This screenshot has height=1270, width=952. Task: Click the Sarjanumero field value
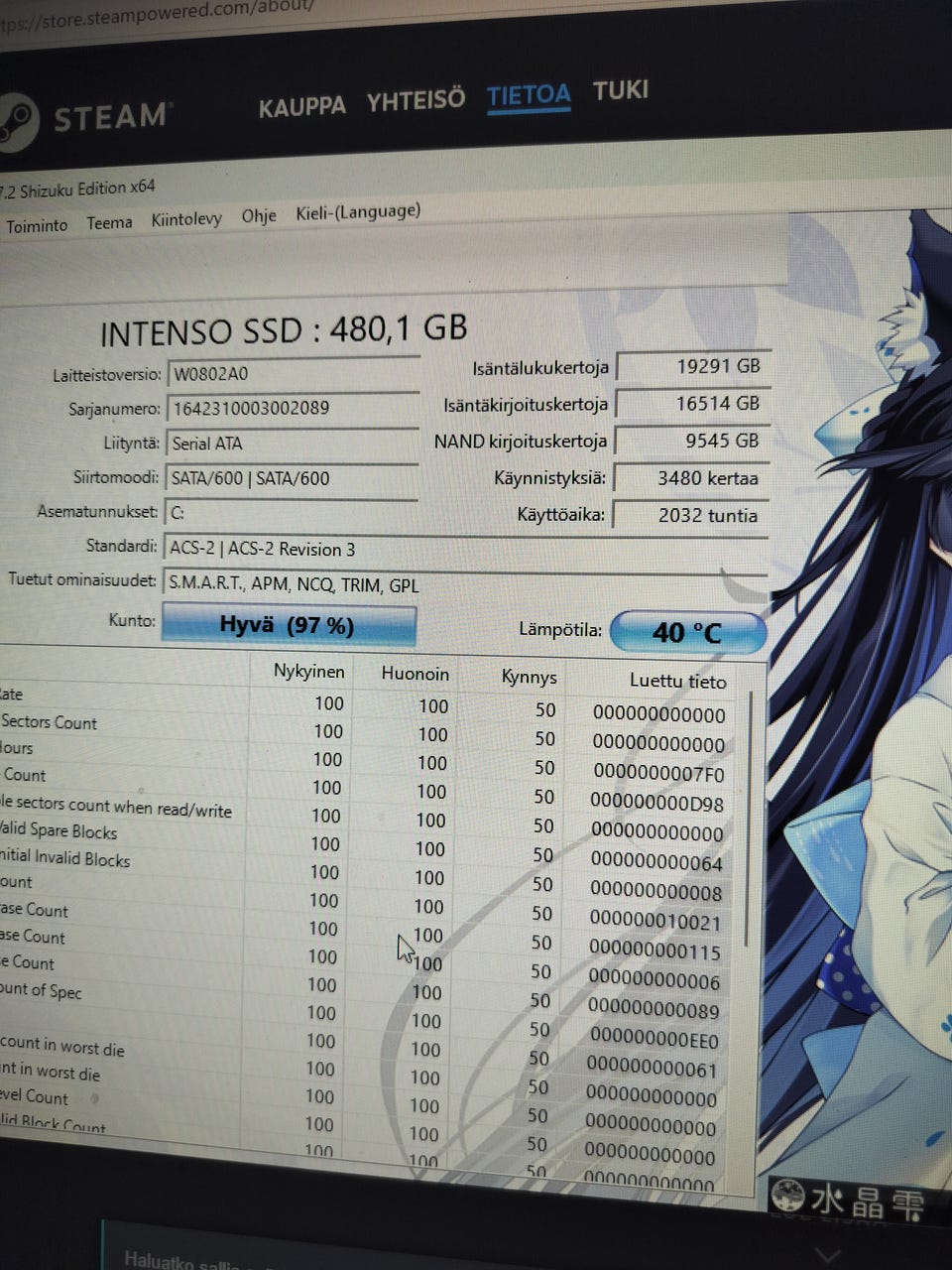[x=294, y=408]
